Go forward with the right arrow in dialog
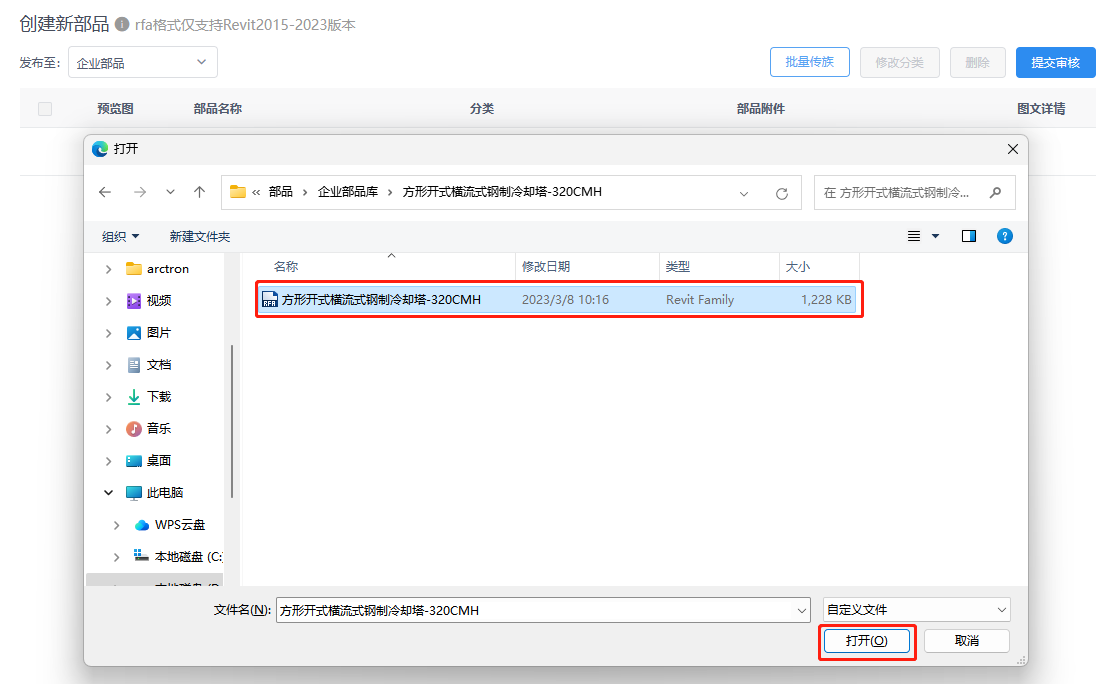The image size is (1110, 684). click(140, 192)
